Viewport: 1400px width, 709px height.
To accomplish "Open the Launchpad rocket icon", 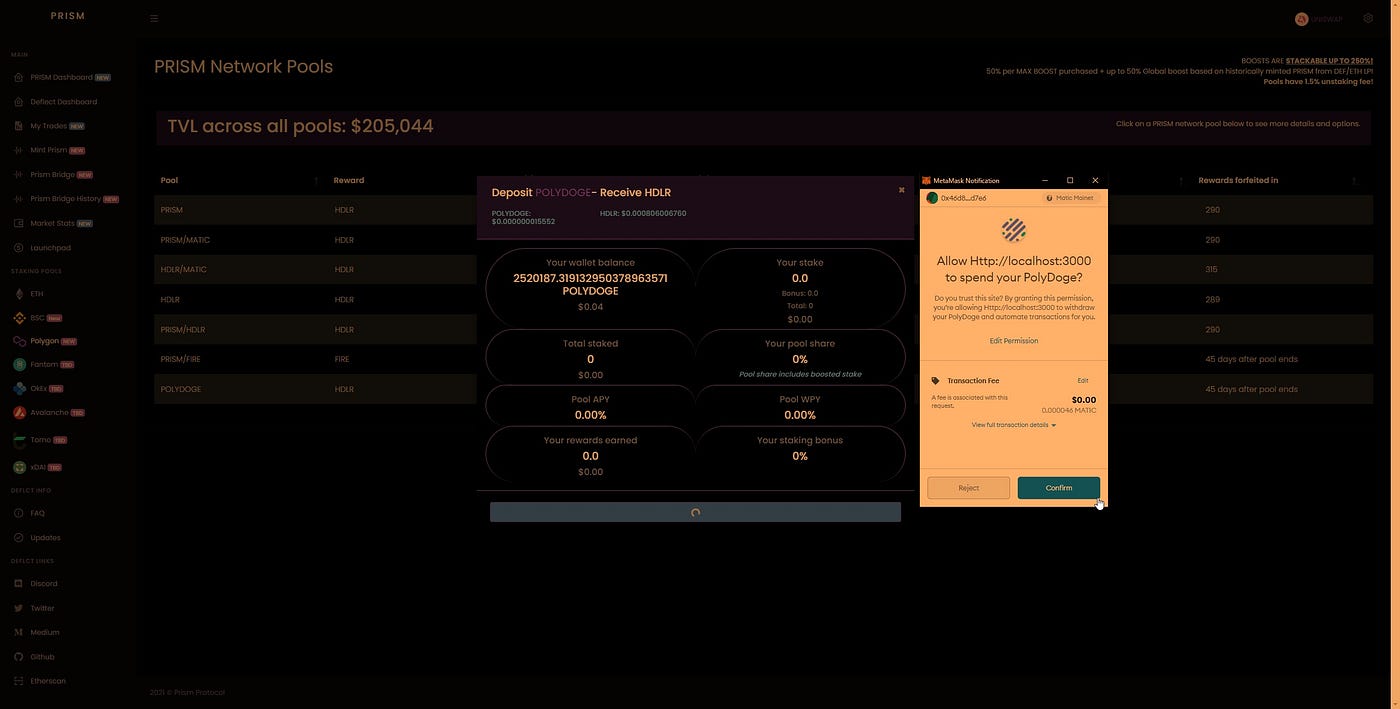I will [19, 248].
